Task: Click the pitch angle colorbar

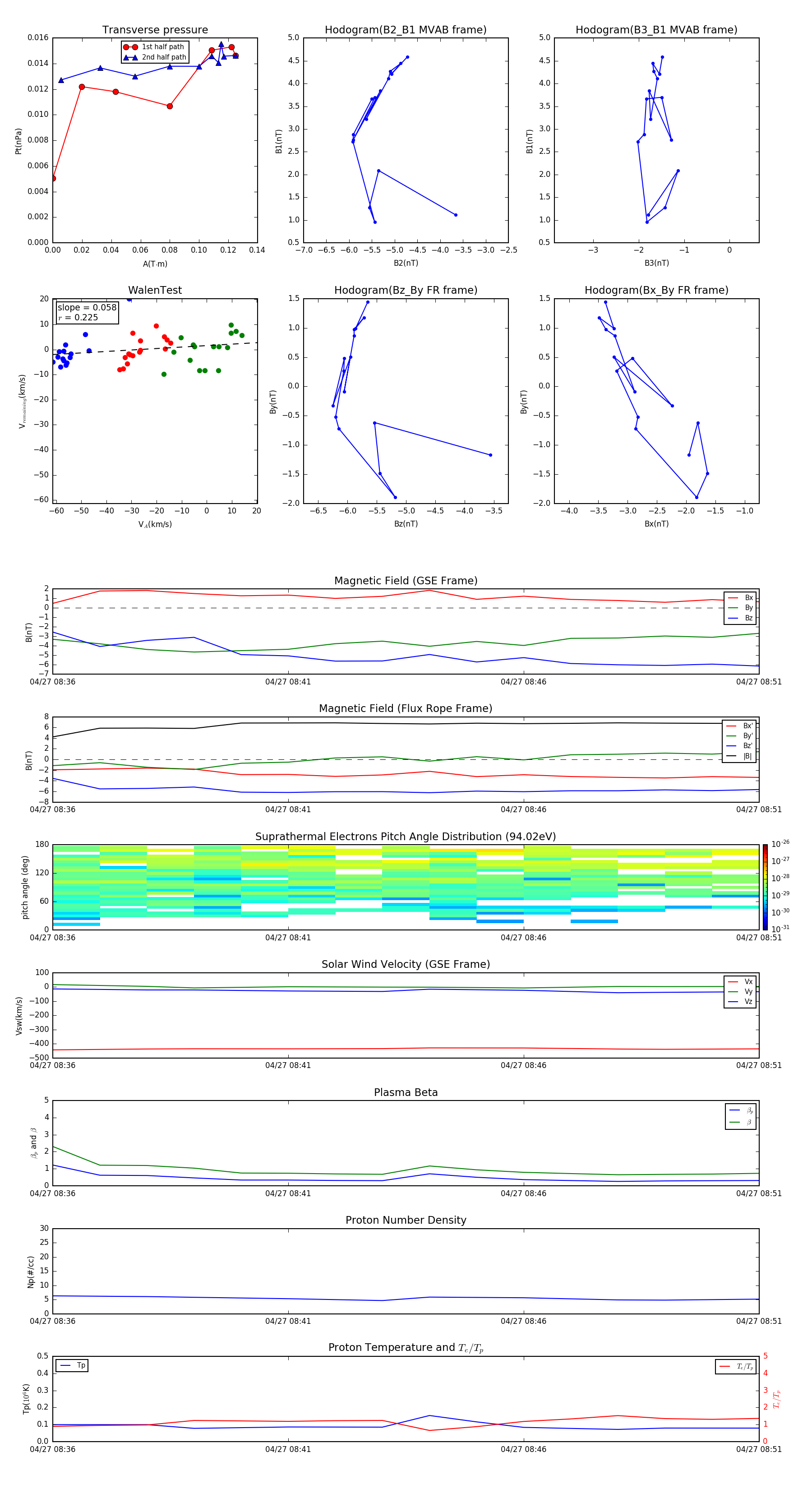Action: click(765, 887)
